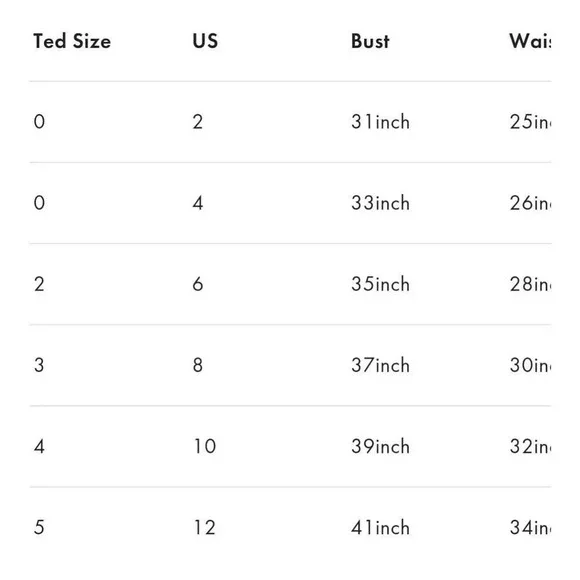
Task: Select the 41inch bust cell
Action: tap(381, 527)
